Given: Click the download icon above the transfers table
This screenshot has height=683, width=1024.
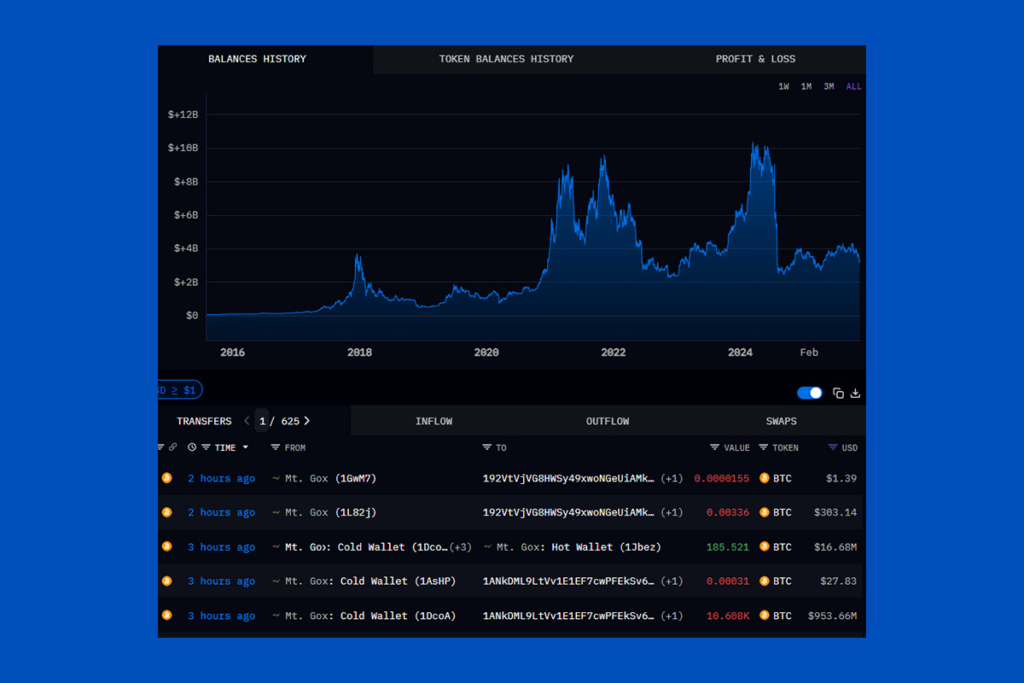Looking at the screenshot, I should [x=855, y=394].
